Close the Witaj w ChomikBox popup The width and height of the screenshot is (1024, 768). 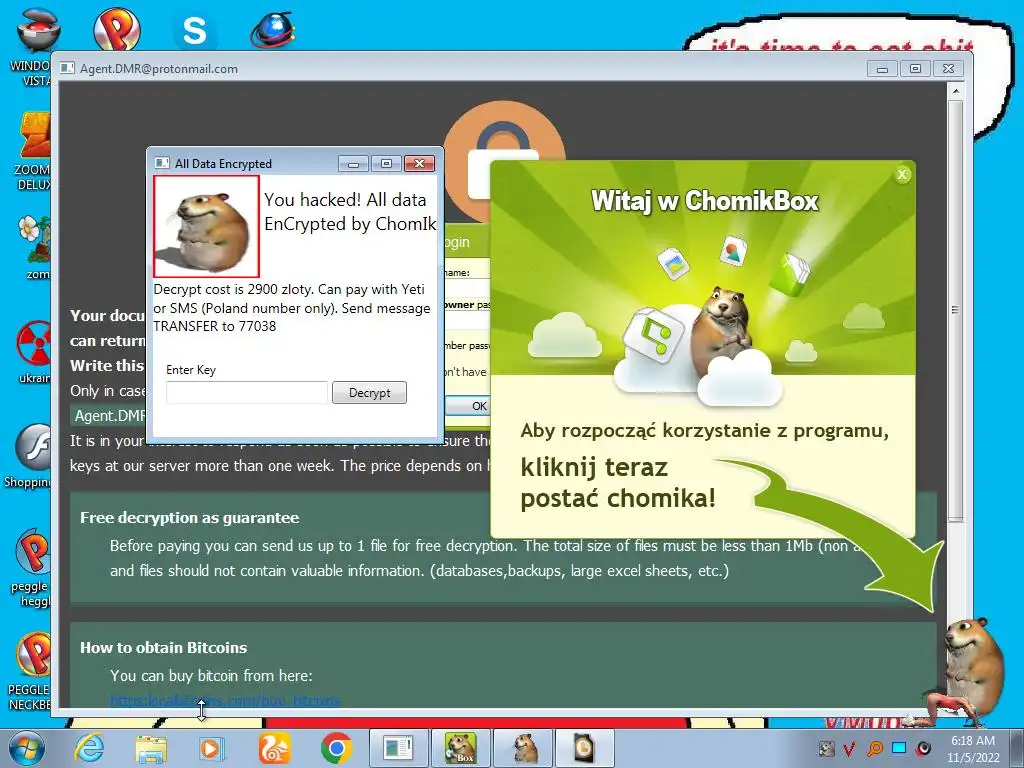902,174
